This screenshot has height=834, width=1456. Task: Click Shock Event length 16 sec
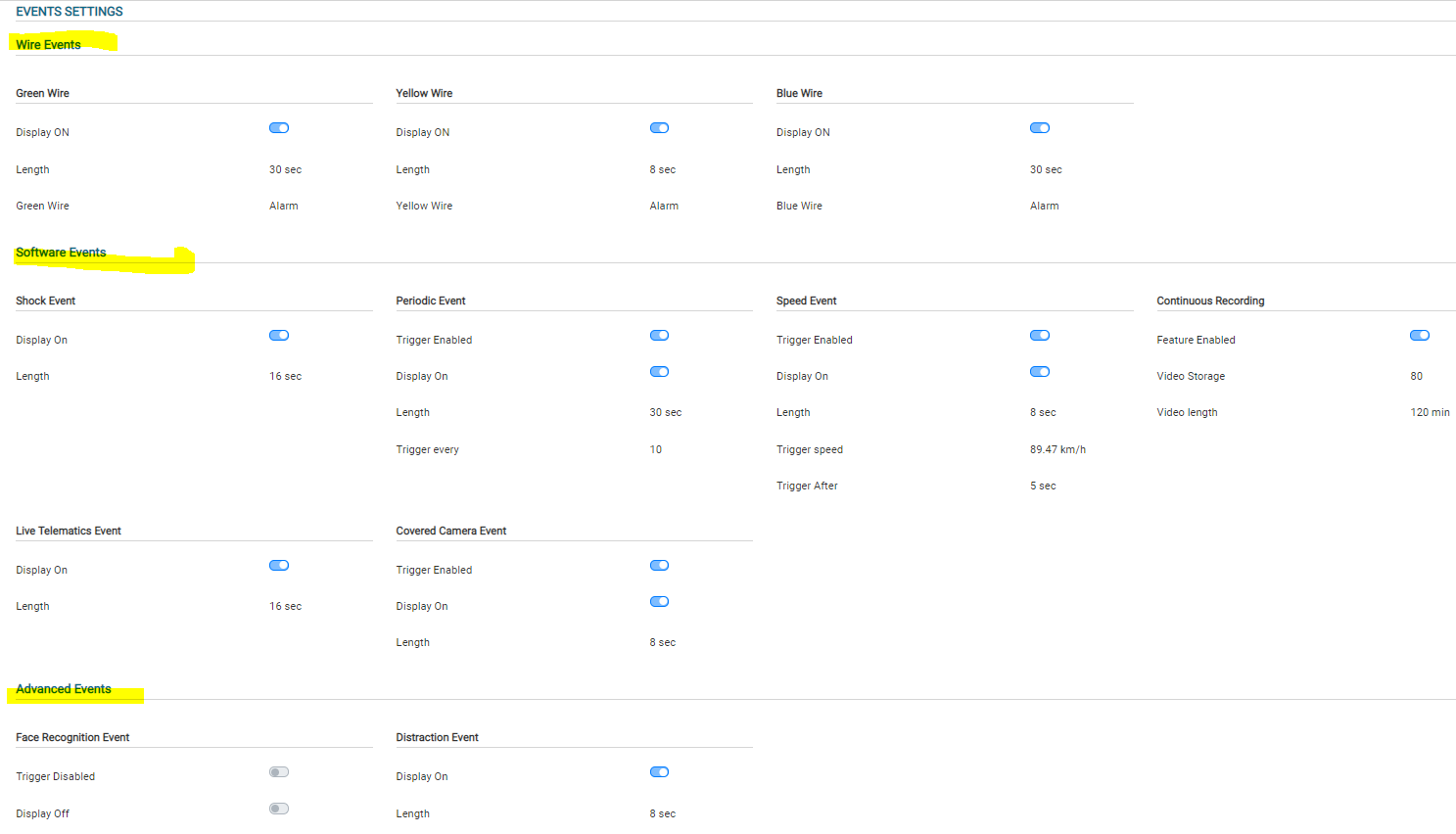tap(286, 376)
